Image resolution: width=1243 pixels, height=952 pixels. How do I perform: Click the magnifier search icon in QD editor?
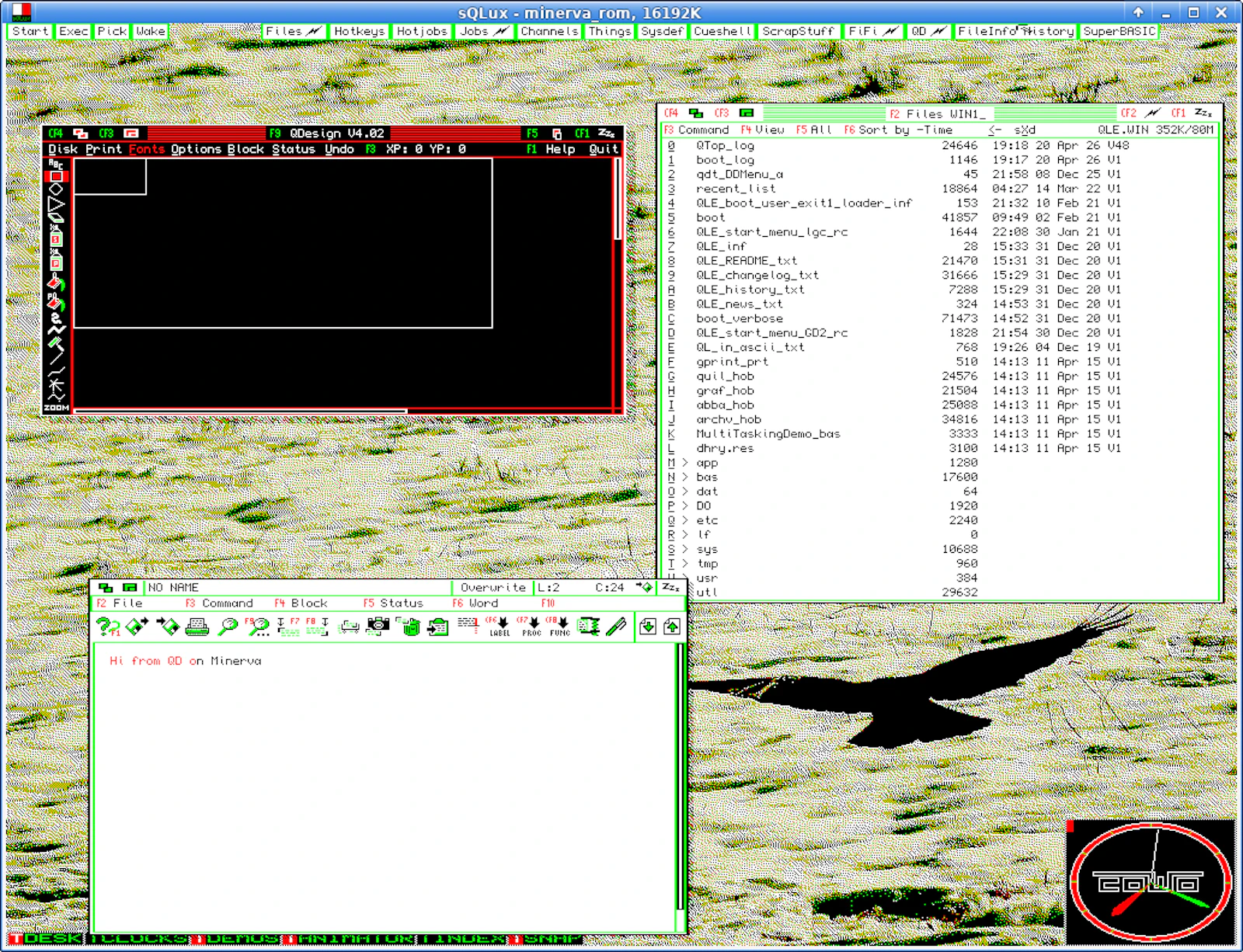[x=227, y=627]
